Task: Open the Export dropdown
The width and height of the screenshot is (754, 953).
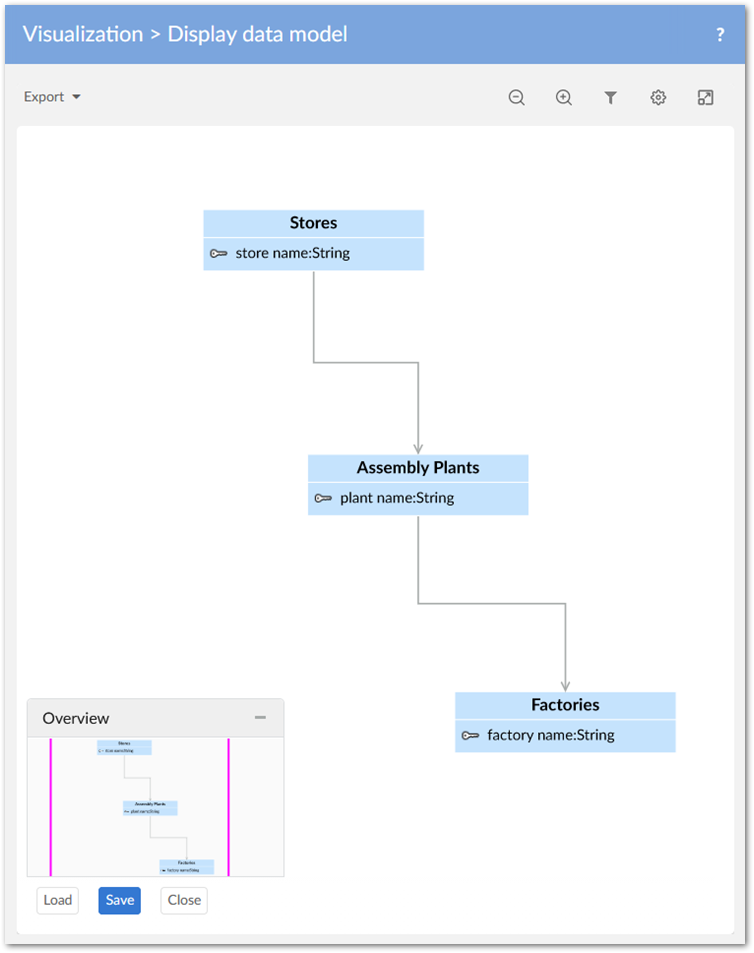Action: pyautogui.click(x=51, y=97)
